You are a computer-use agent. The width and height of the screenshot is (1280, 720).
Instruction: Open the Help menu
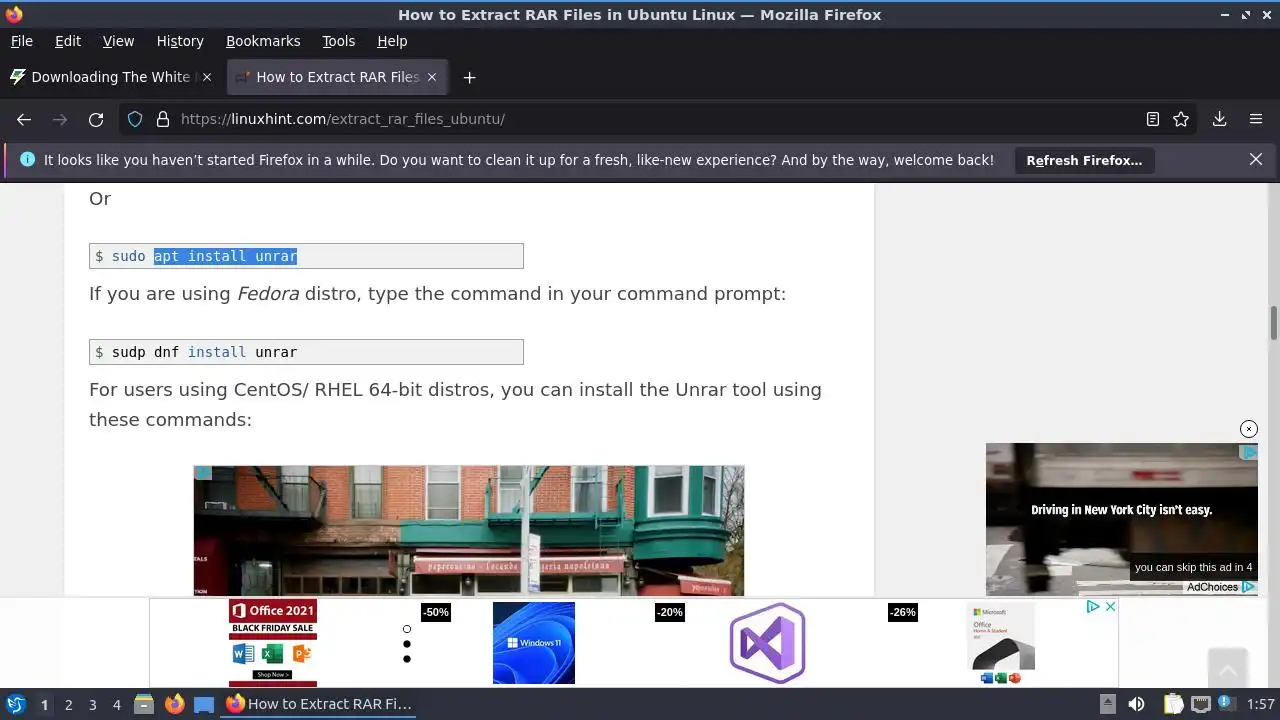point(392,41)
